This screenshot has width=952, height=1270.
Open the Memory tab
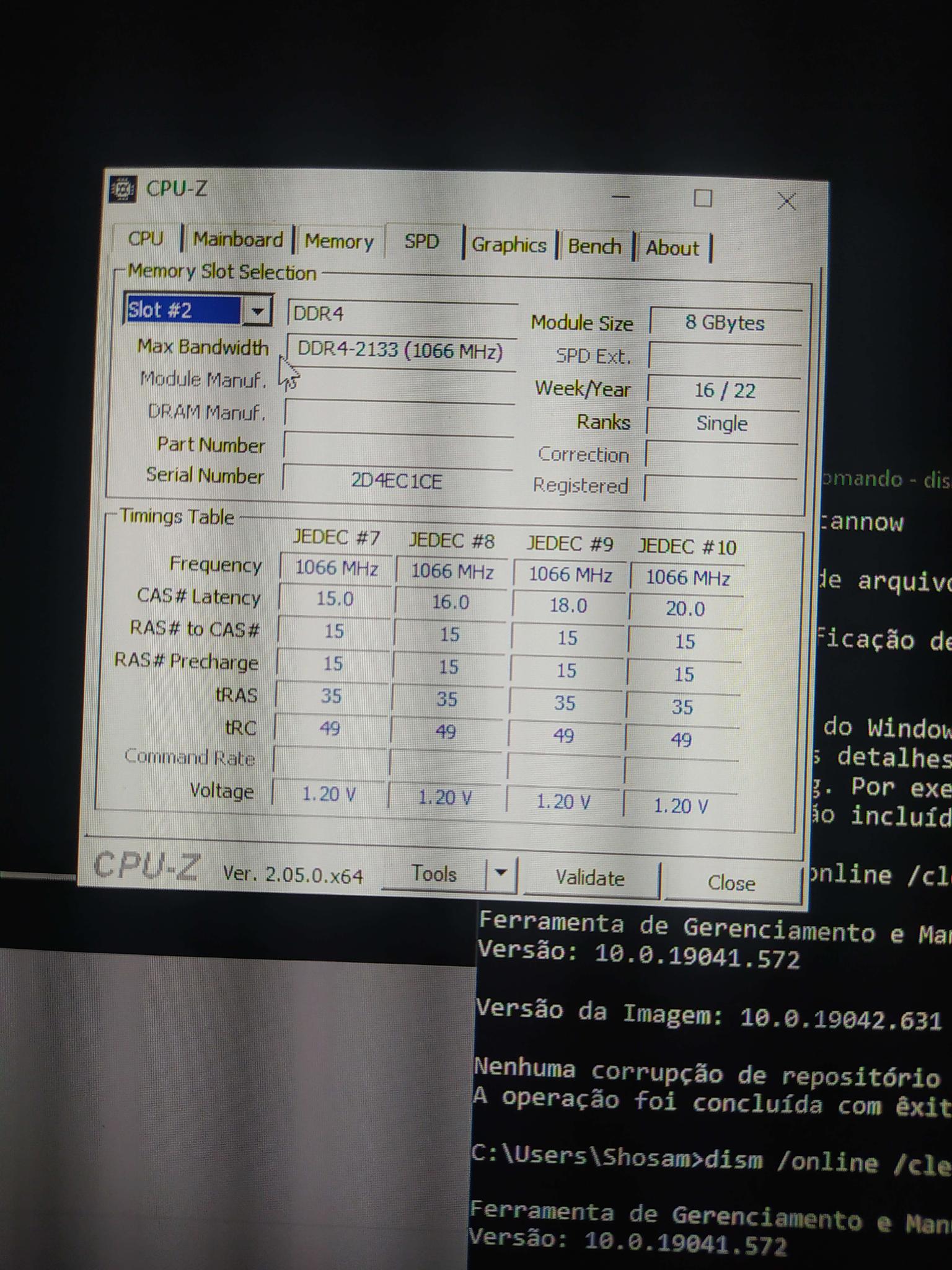tap(339, 241)
